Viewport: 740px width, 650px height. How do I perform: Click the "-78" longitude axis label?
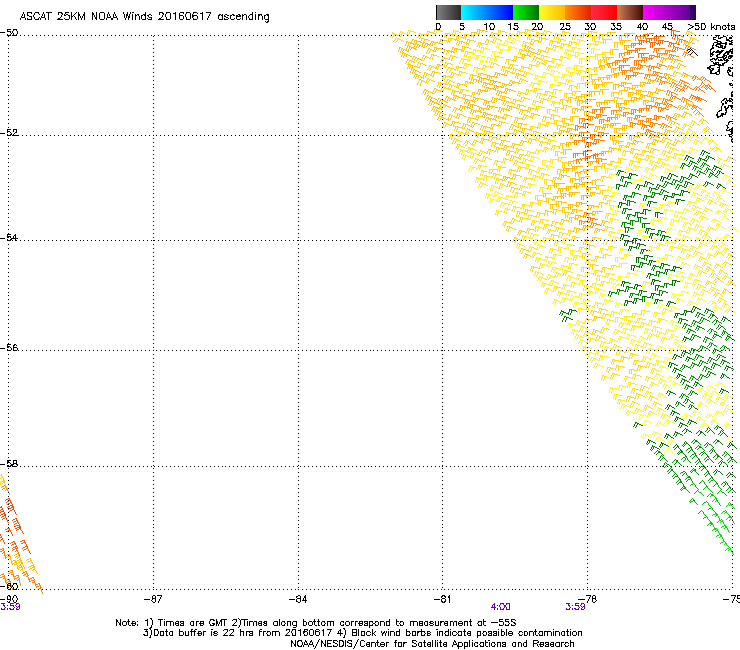(x=588, y=599)
